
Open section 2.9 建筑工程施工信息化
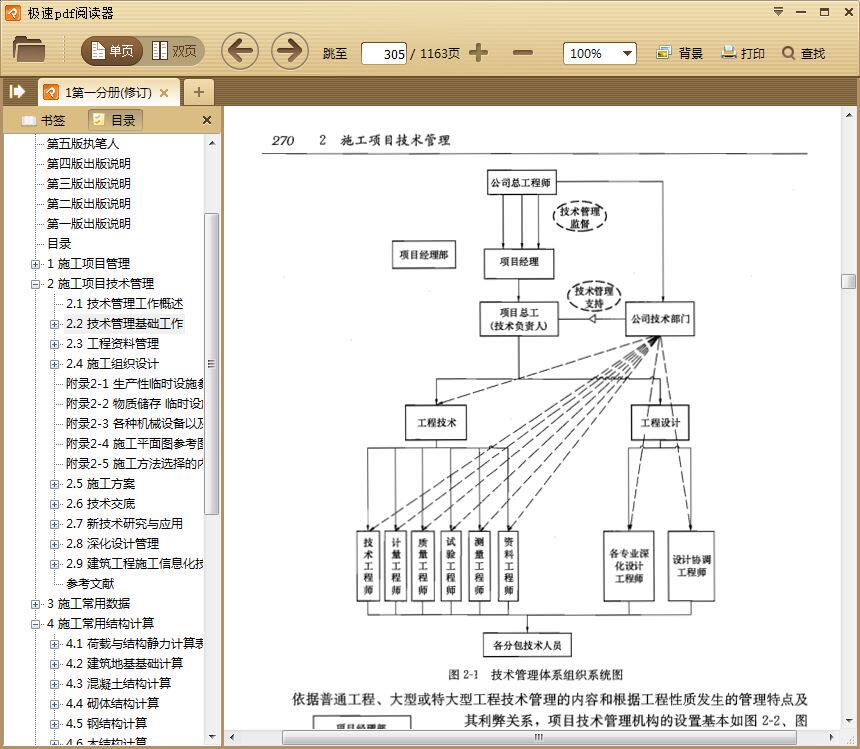(x=134, y=564)
